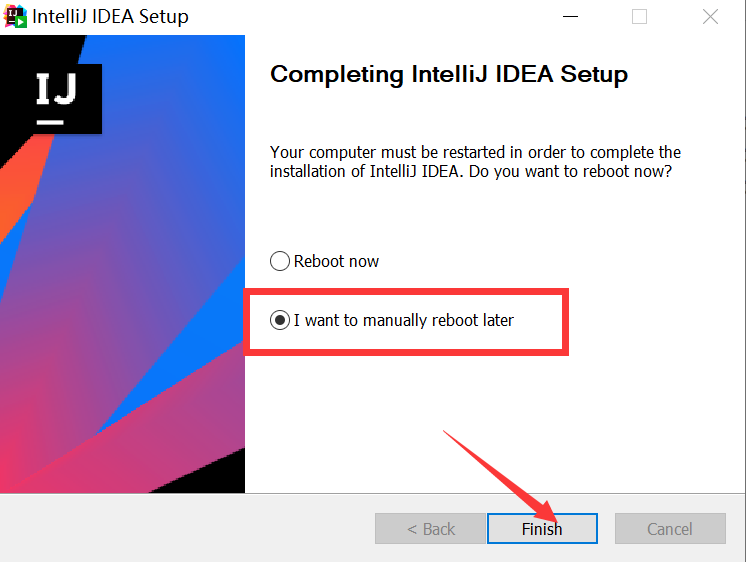Click the "< Back" button

430,529
